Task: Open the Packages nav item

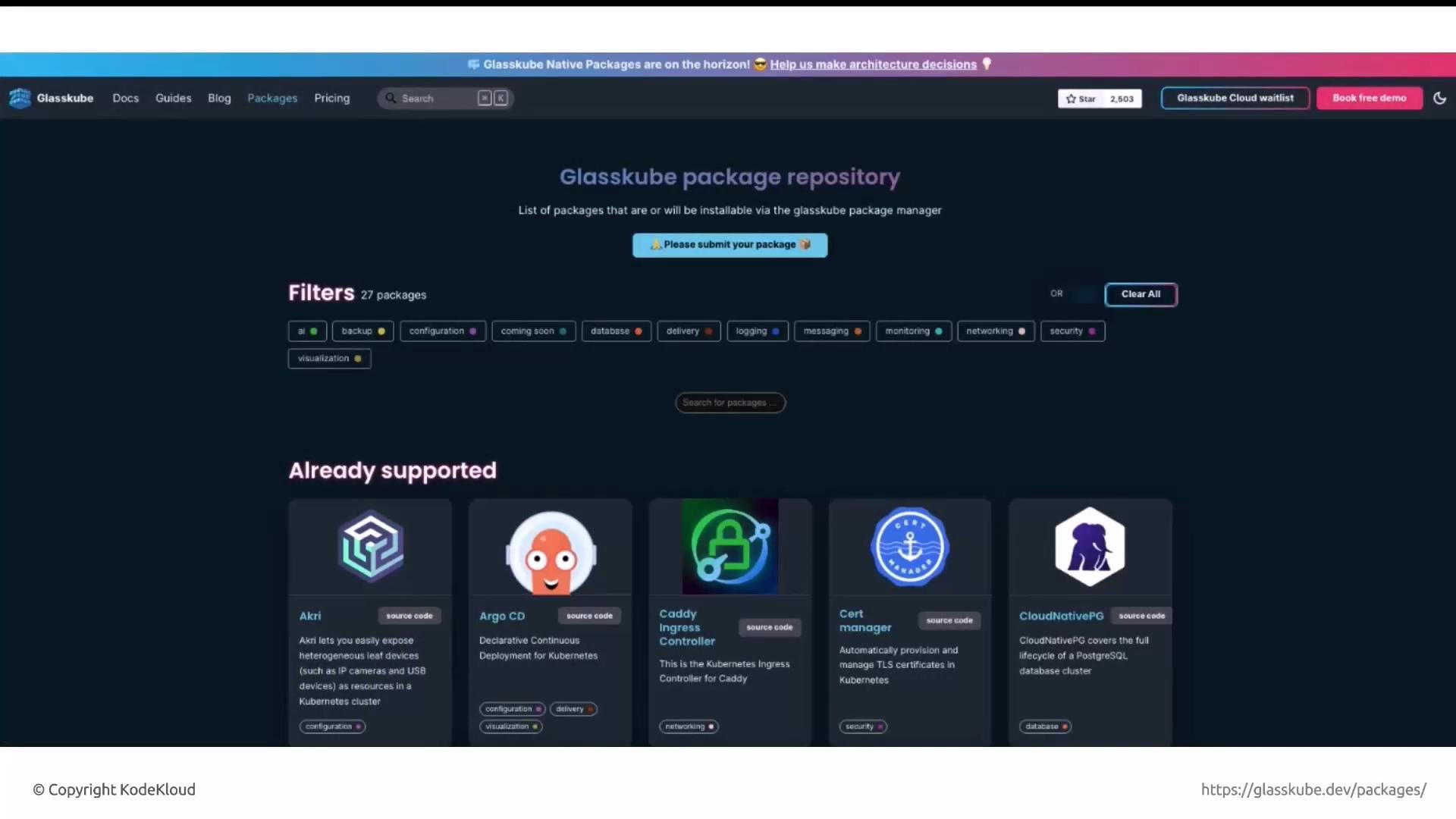Action: [272, 98]
